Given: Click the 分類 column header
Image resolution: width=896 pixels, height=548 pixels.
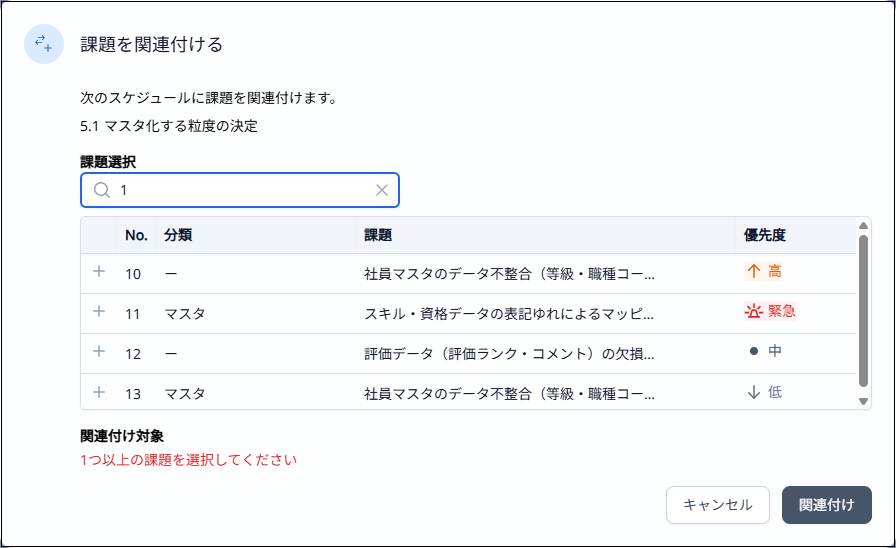Looking at the screenshot, I should tap(178, 236).
